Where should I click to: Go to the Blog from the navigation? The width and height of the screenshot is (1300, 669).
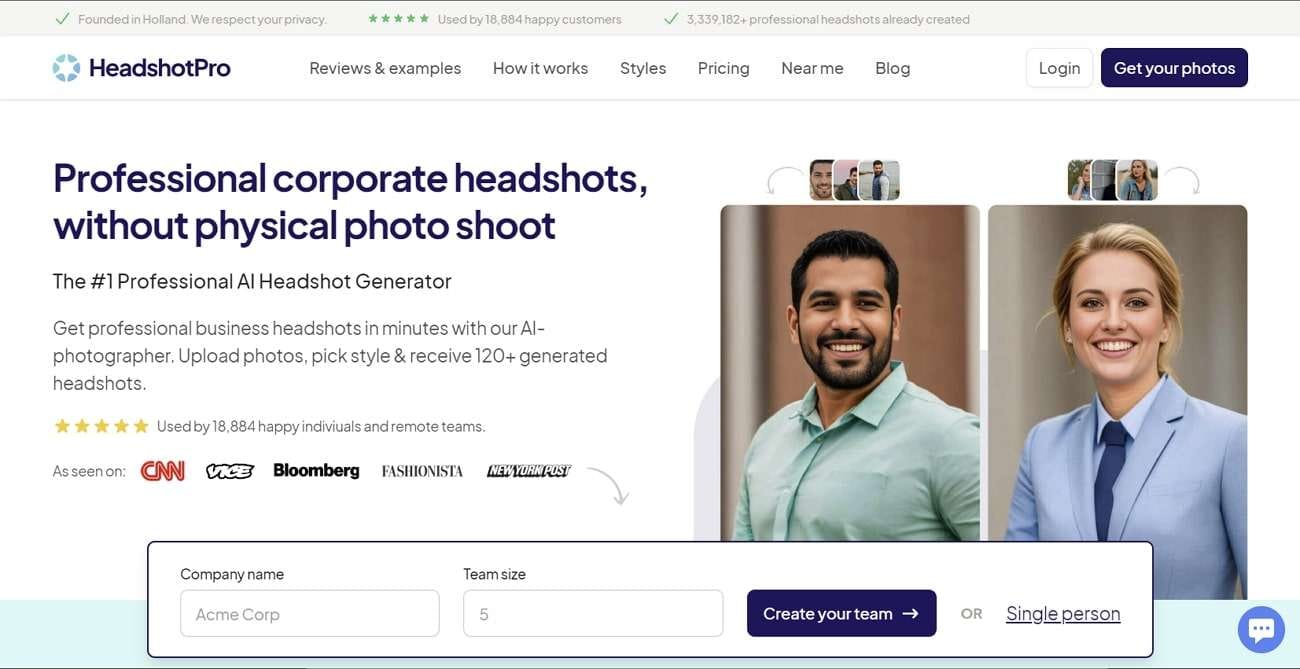pyautogui.click(x=892, y=67)
